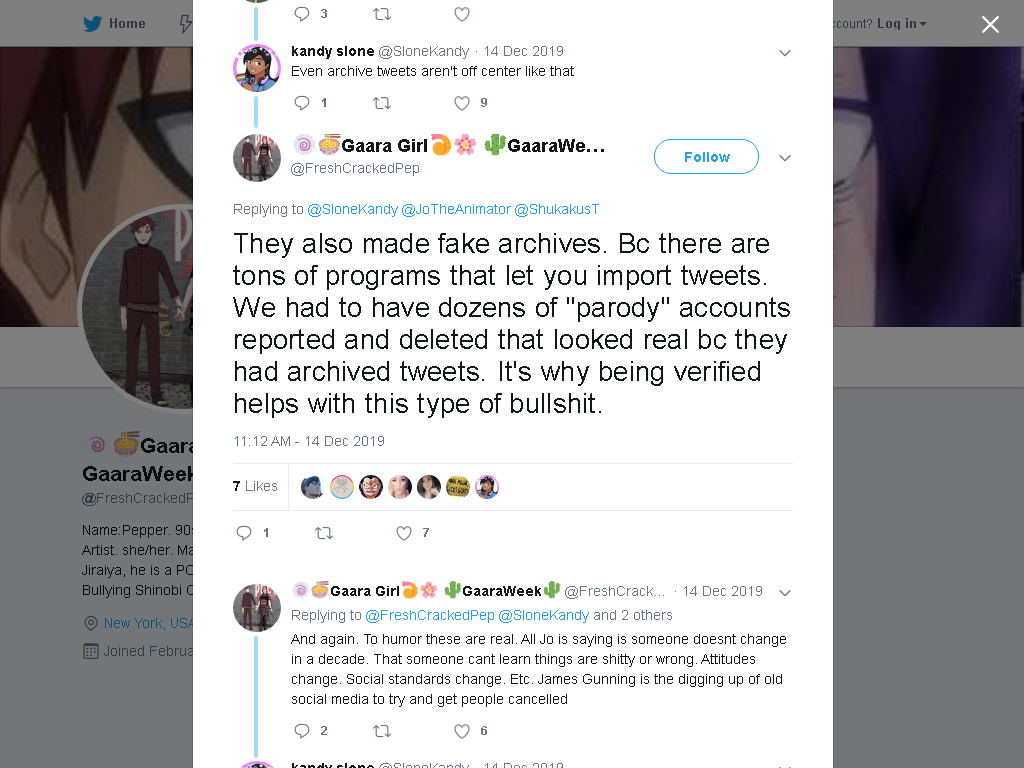Follow the @FreshCrackedPep account
This screenshot has width=1024, height=768.
[x=707, y=157]
